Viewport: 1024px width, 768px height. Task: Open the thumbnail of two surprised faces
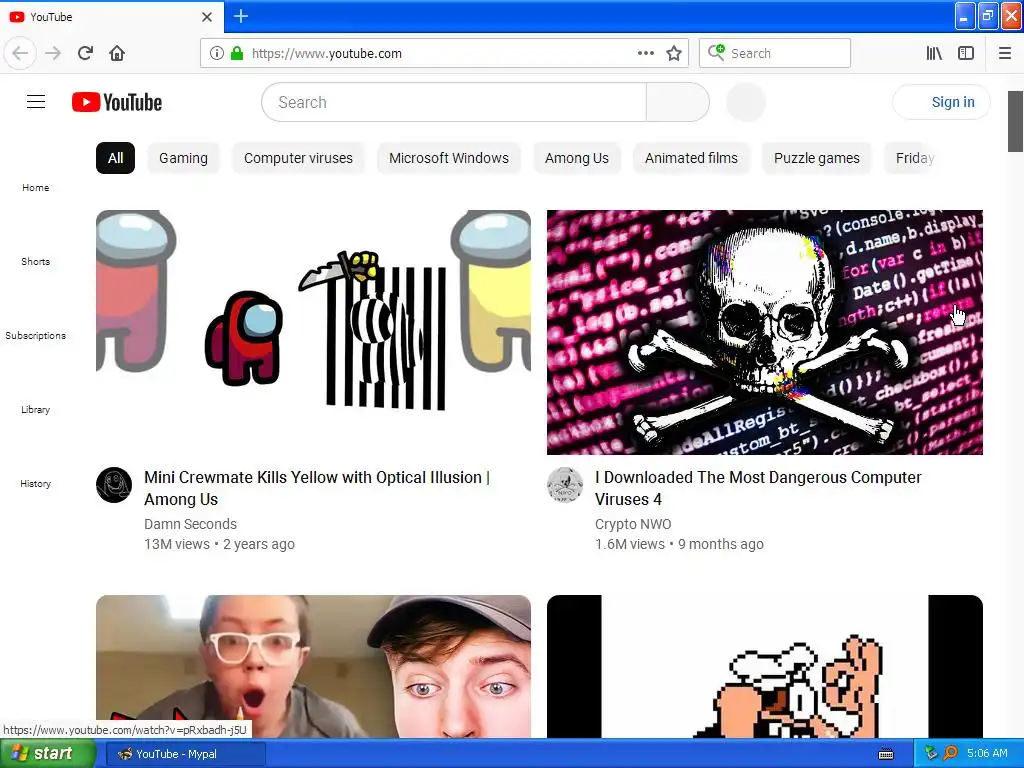(x=313, y=666)
